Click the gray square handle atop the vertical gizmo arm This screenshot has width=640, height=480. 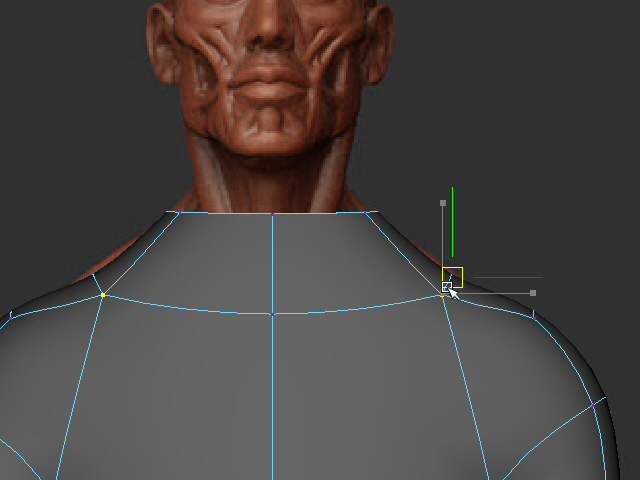(443, 203)
